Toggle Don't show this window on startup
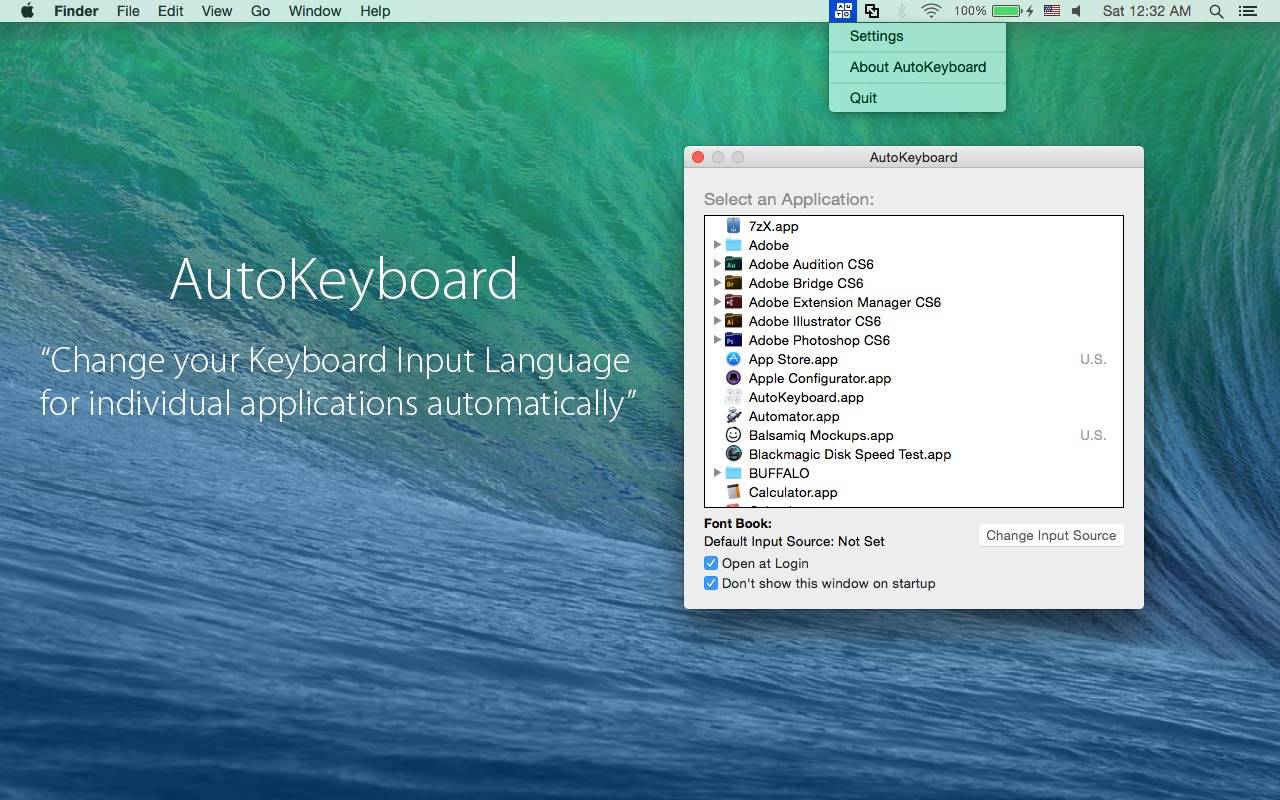 (711, 583)
